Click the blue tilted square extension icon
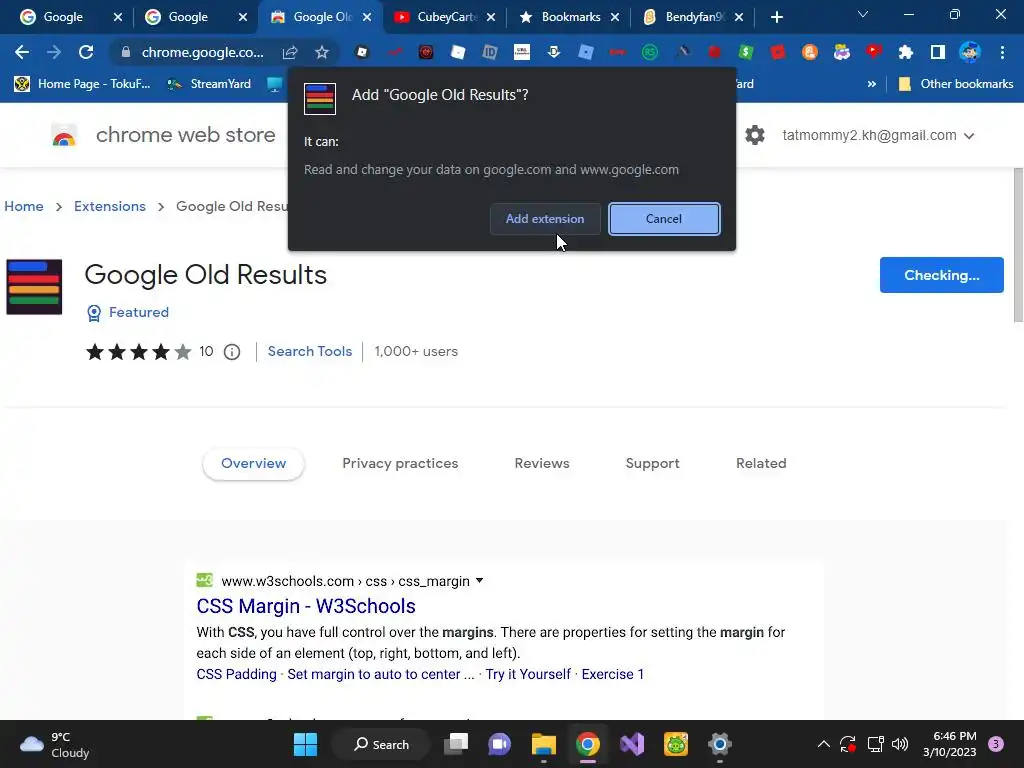 pyautogui.click(x=586, y=52)
